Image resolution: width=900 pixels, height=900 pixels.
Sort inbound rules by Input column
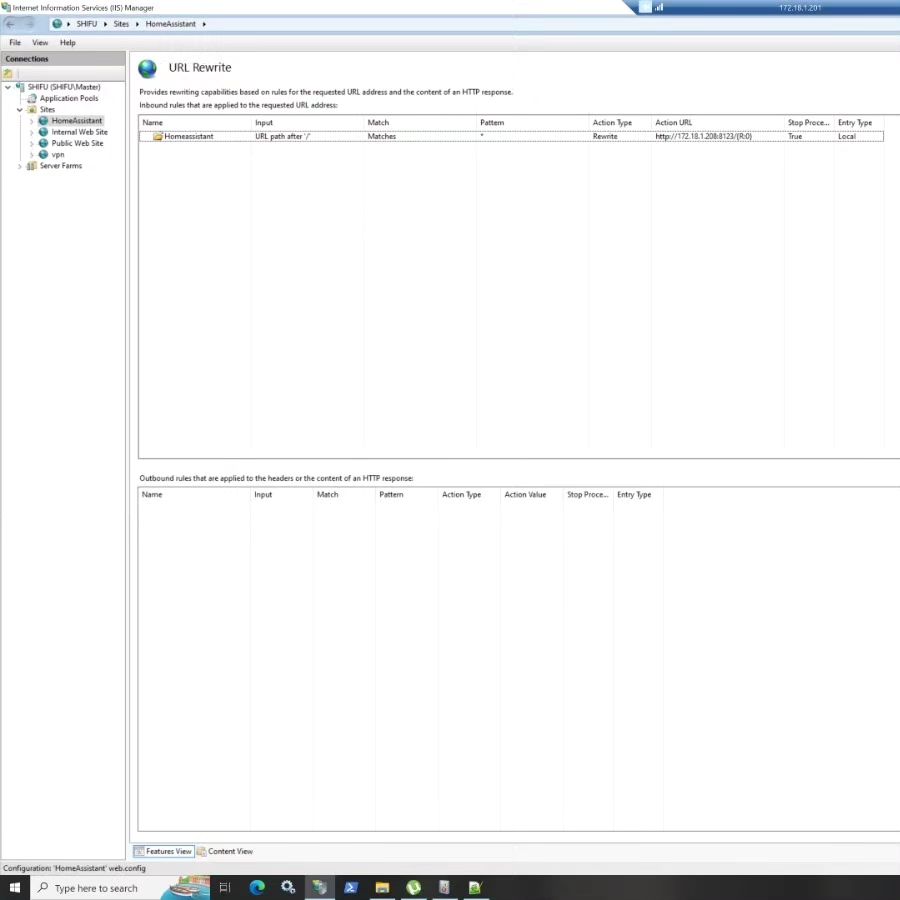pos(307,123)
